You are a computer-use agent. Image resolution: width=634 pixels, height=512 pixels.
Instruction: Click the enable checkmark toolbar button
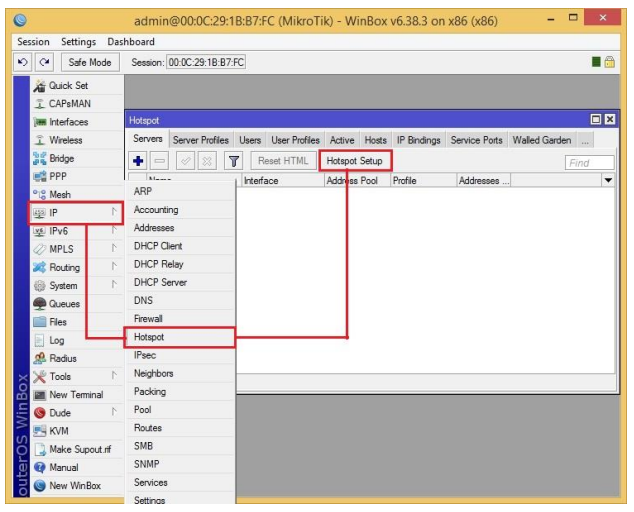(x=186, y=161)
